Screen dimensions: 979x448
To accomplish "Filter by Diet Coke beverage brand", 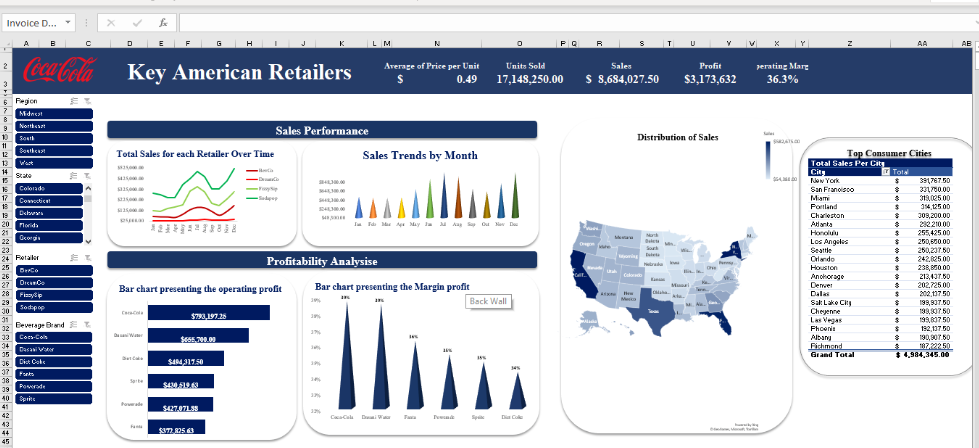I will coord(54,362).
